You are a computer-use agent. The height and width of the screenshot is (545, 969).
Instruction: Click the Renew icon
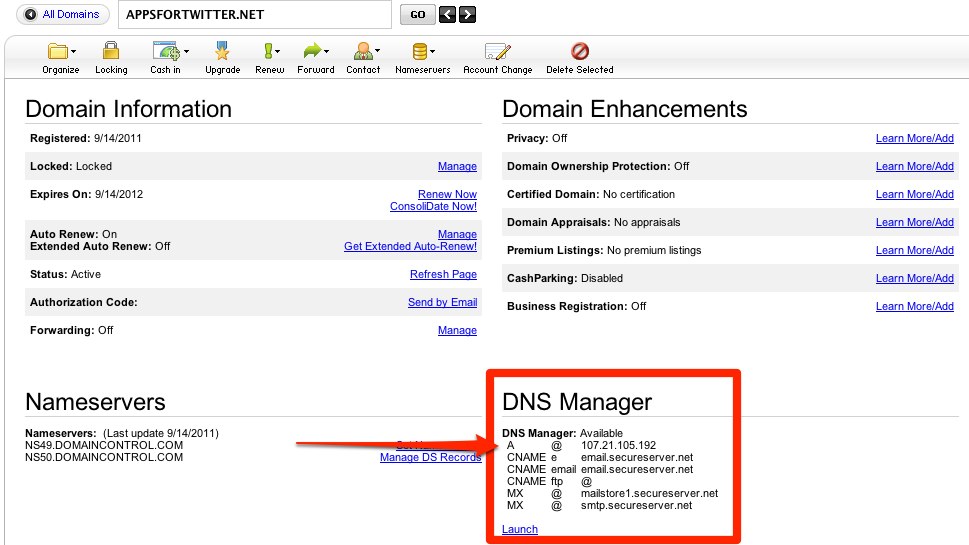point(268,51)
